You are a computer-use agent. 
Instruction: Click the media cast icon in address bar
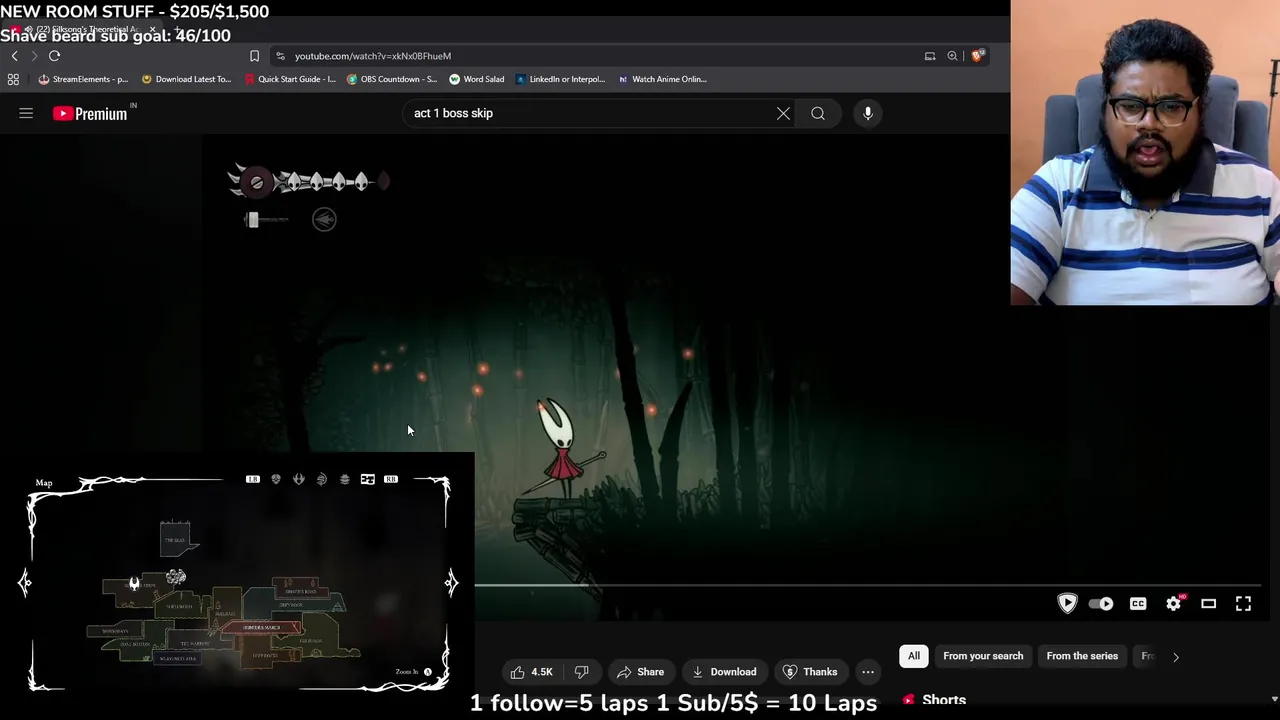pyautogui.click(x=930, y=56)
